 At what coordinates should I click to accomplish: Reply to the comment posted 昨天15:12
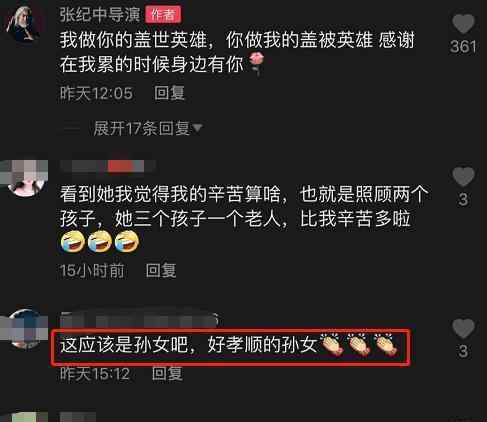point(167,373)
